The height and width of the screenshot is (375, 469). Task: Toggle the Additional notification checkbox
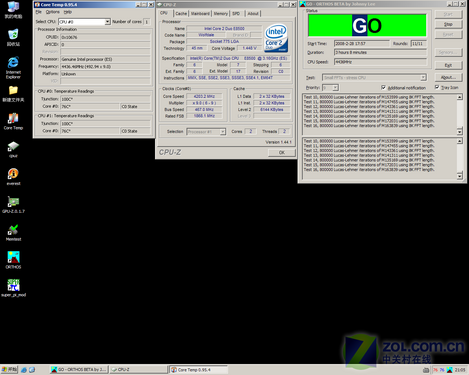click(383, 88)
